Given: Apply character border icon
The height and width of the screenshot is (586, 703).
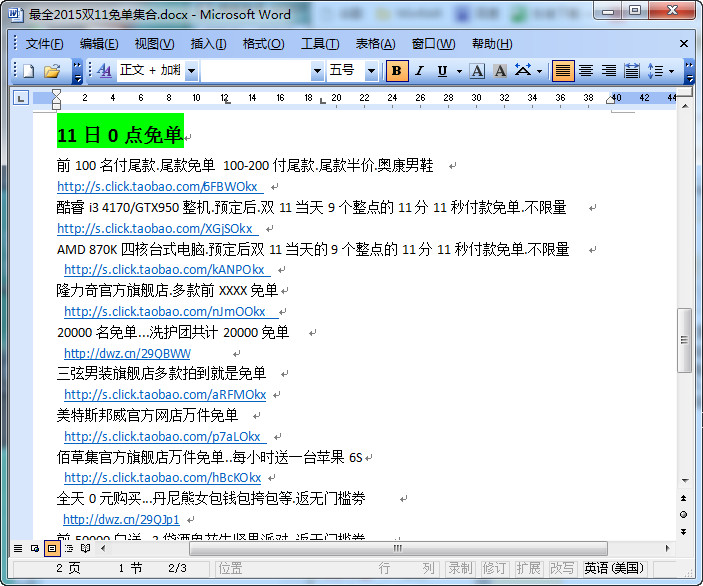Looking at the screenshot, I should (x=477, y=71).
